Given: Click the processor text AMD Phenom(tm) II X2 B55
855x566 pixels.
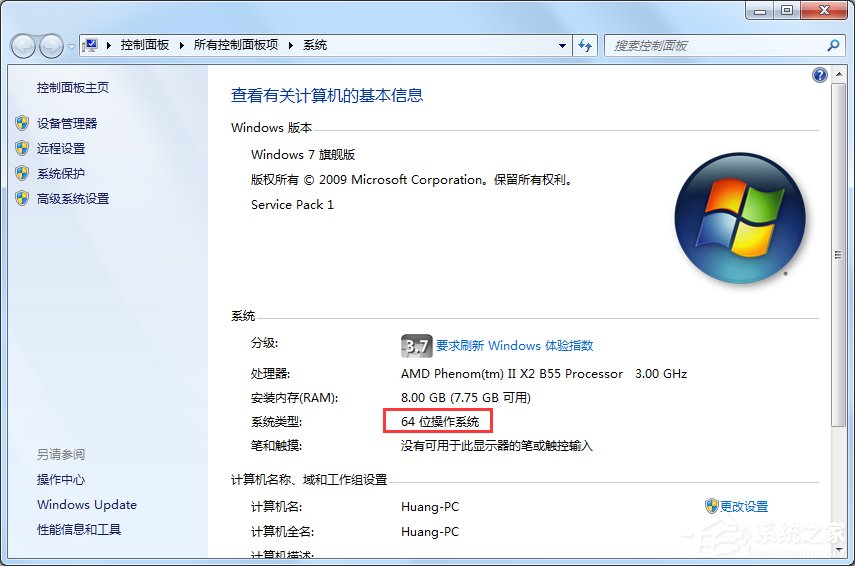Looking at the screenshot, I should pyautogui.click(x=481, y=374).
